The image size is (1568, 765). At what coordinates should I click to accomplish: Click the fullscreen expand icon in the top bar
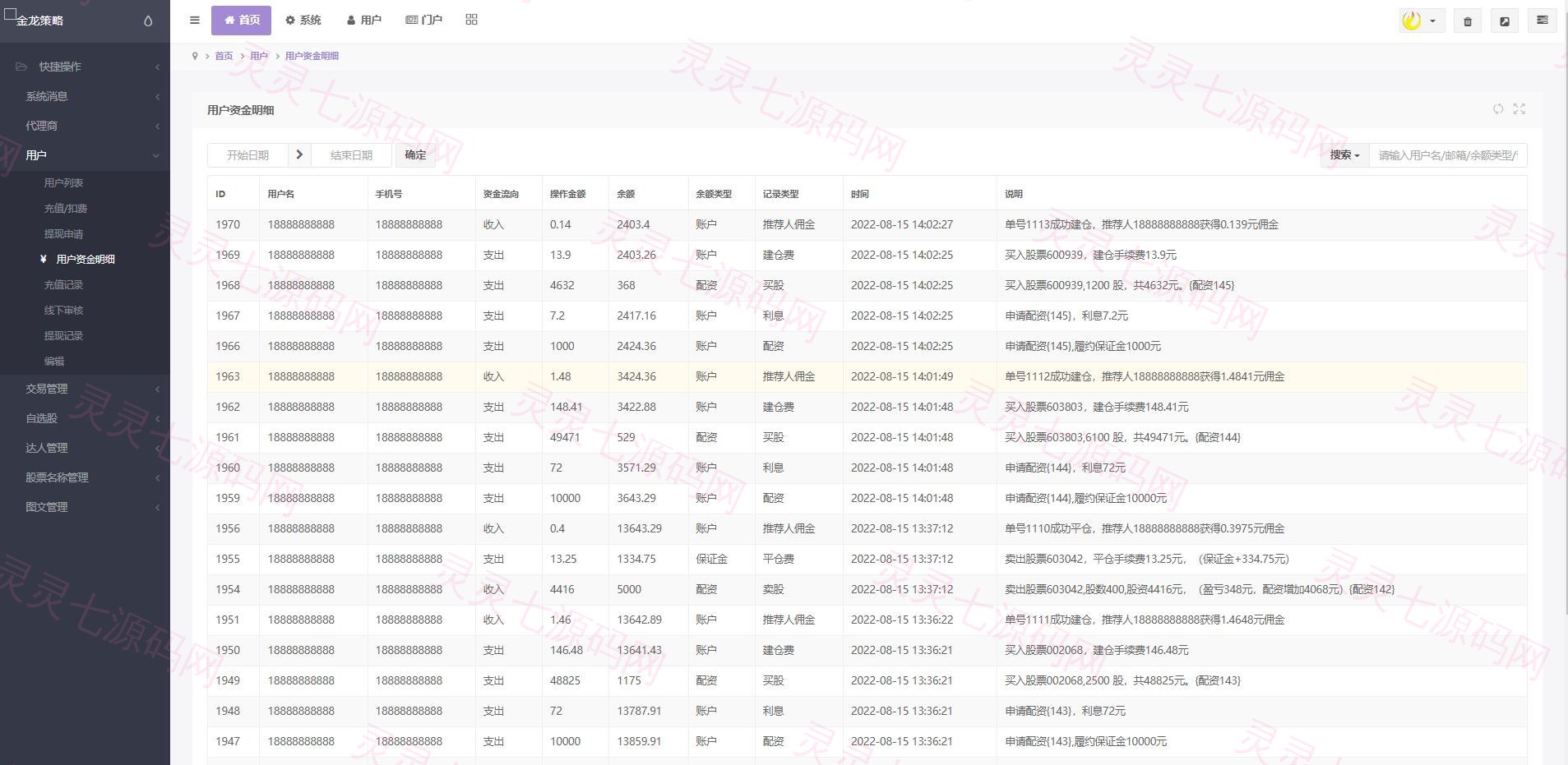[x=1505, y=21]
